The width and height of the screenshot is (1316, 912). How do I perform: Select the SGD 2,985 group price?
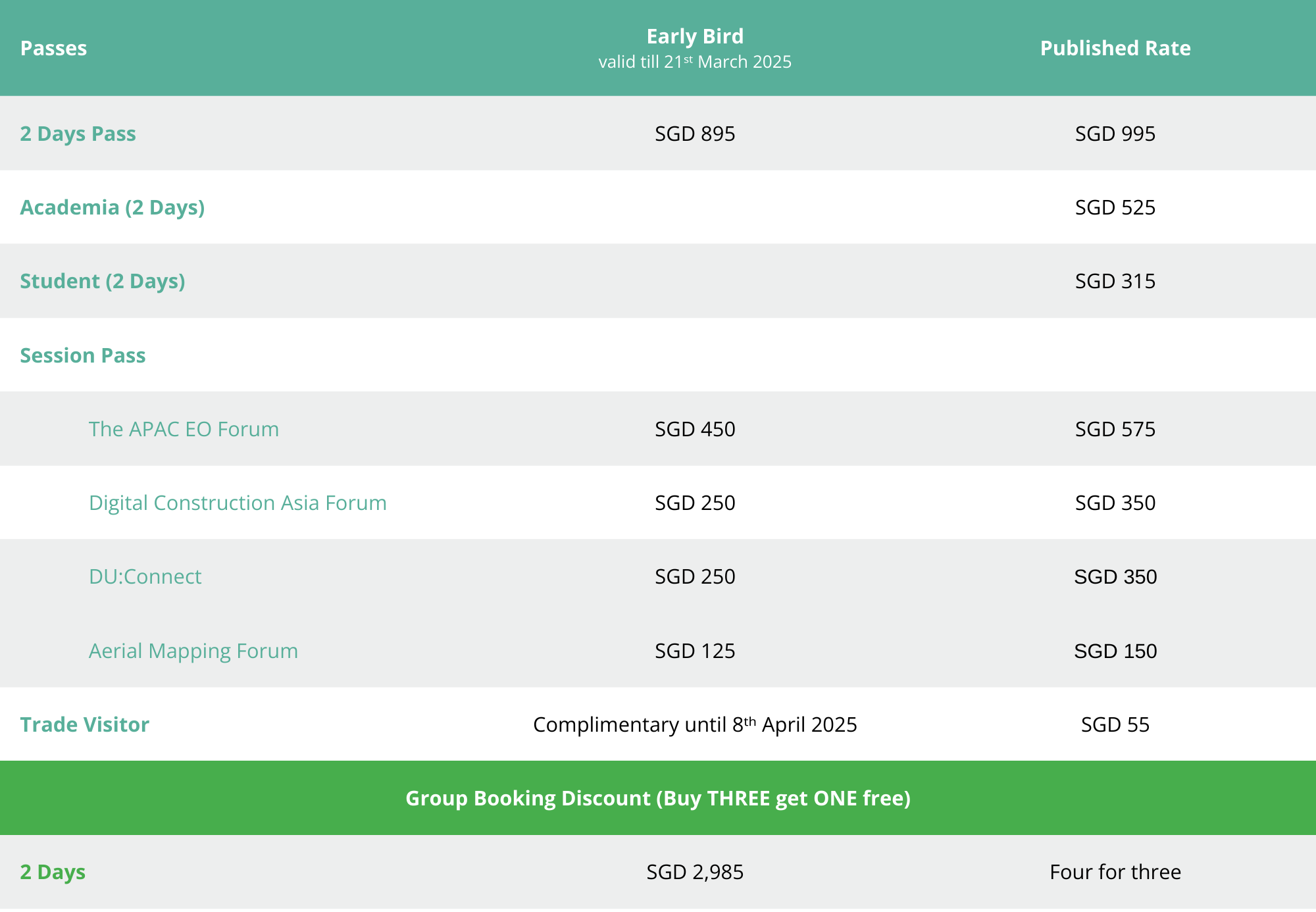pyautogui.click(x=695, y=872)
